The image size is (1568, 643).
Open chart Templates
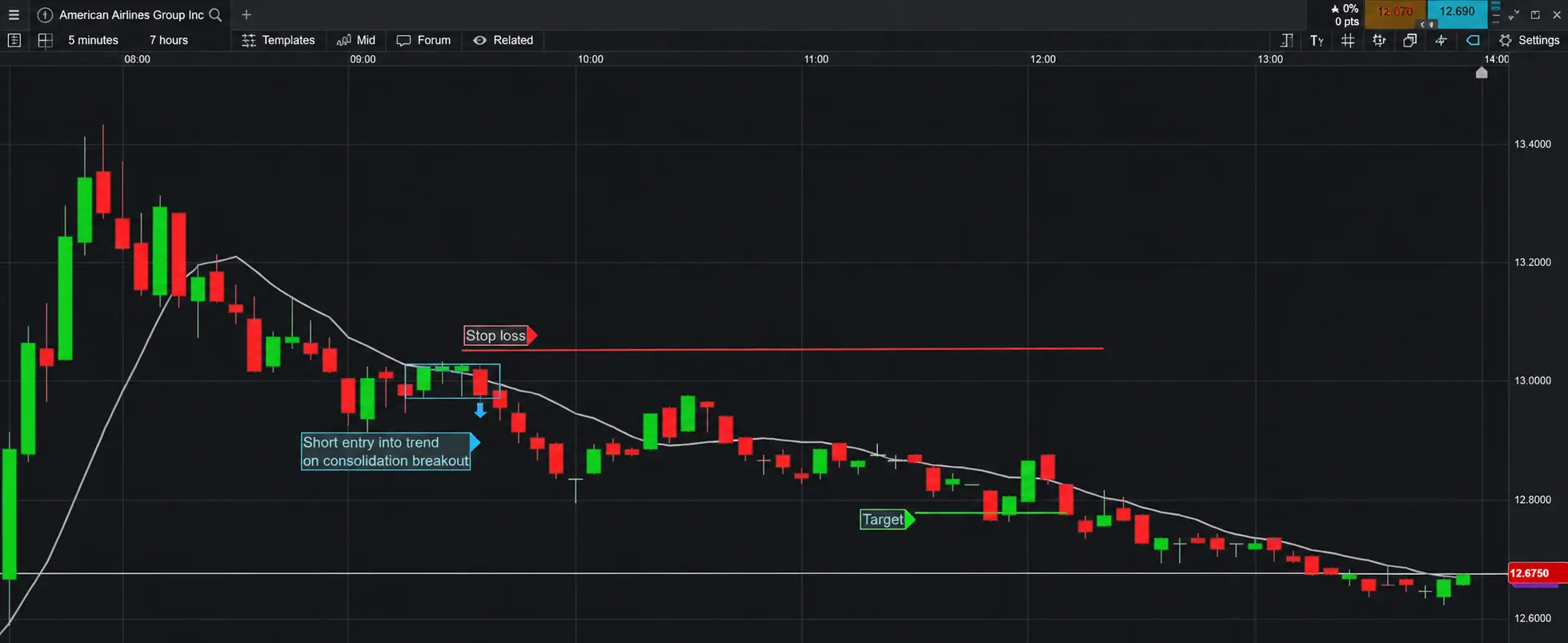[279, 40]
